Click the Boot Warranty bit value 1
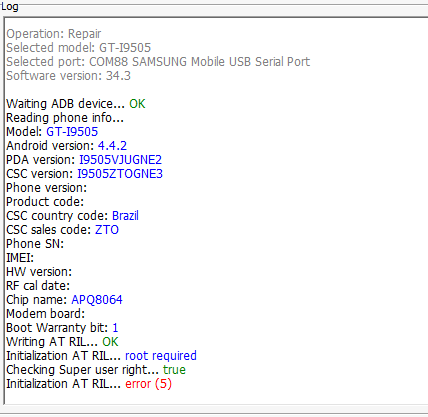 (115, 328)
